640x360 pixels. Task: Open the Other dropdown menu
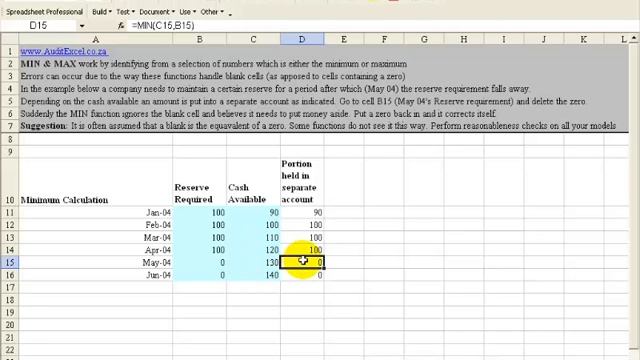point(212,12)
